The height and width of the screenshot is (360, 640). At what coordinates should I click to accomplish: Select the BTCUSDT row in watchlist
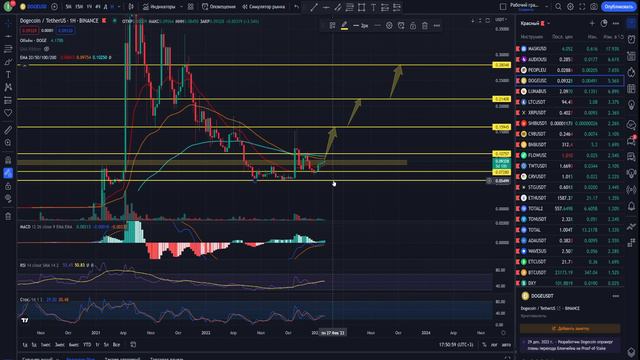coord(570,272)
